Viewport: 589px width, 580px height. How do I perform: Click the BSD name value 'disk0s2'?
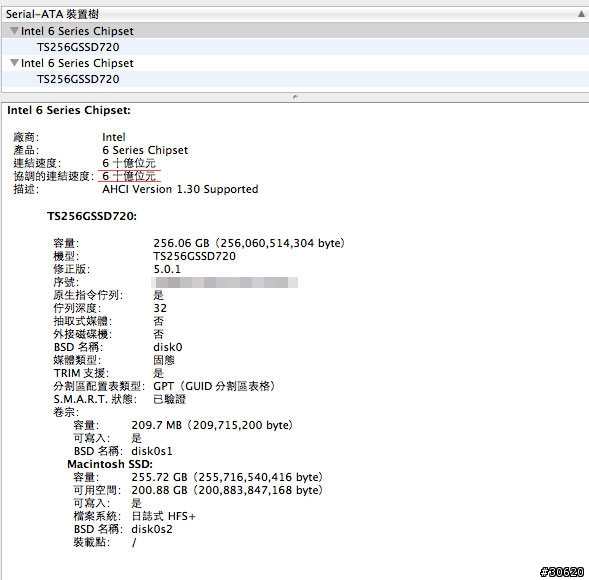[152, 529]
